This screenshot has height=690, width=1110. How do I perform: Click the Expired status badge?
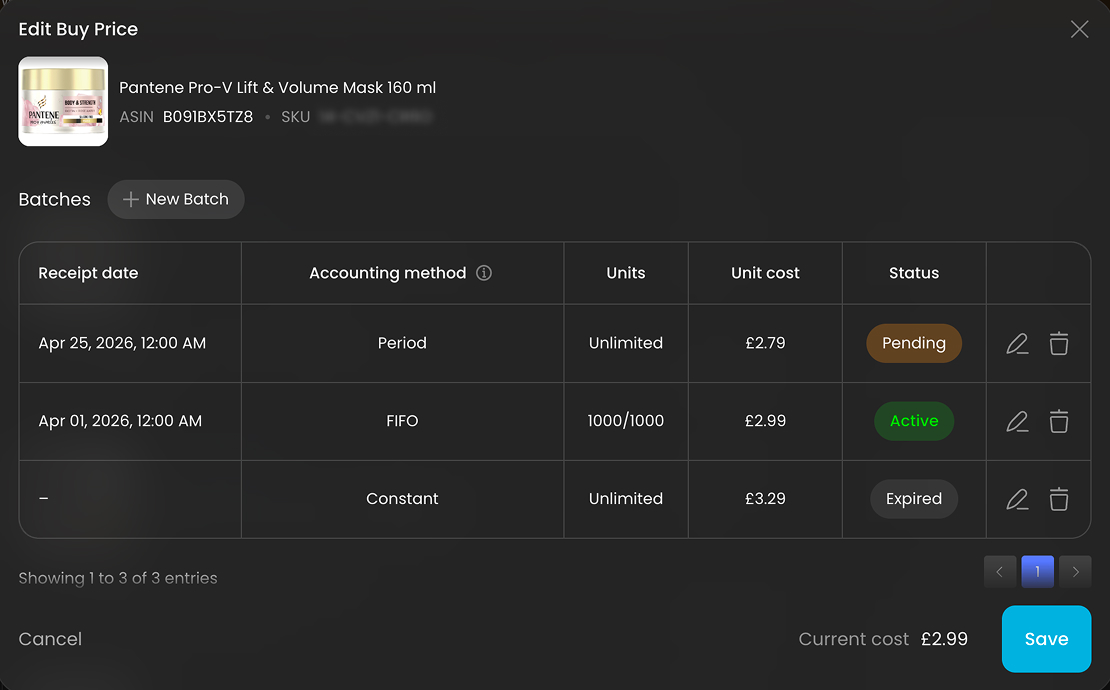click(x=914, y=499)
